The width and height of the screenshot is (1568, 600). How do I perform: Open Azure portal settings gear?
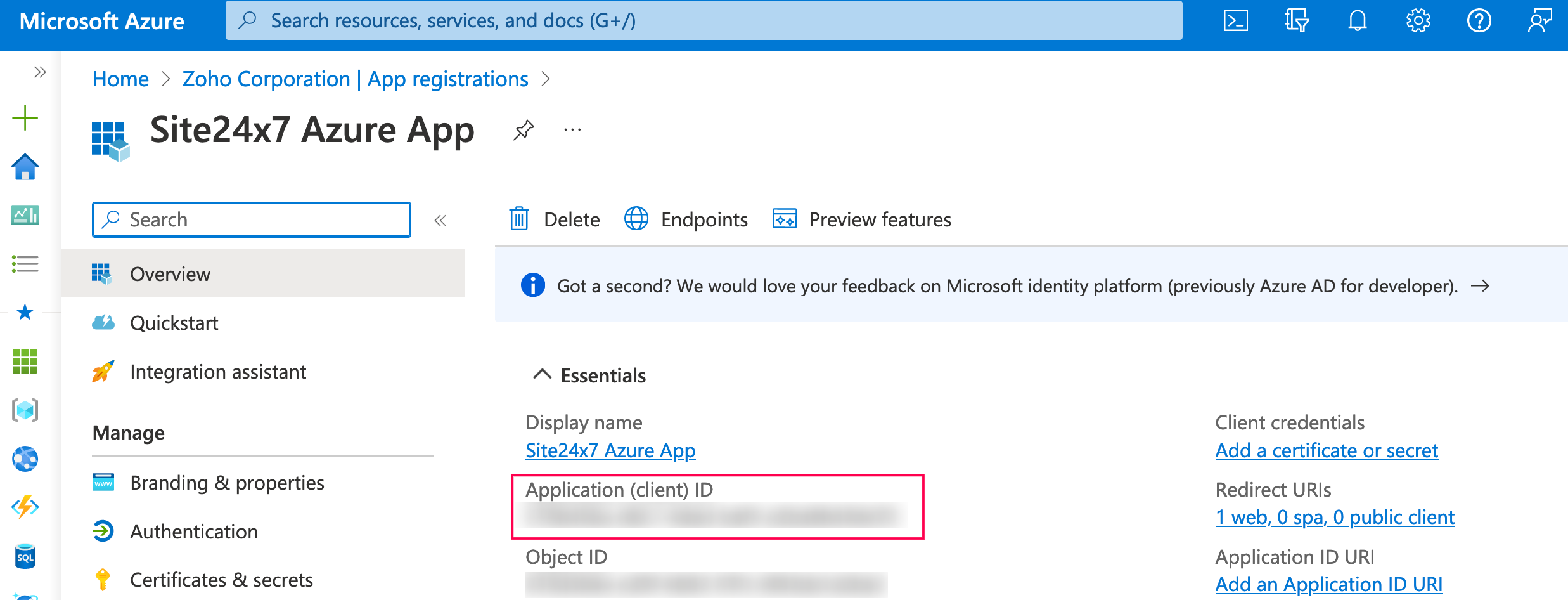(x=1418, y=20)
